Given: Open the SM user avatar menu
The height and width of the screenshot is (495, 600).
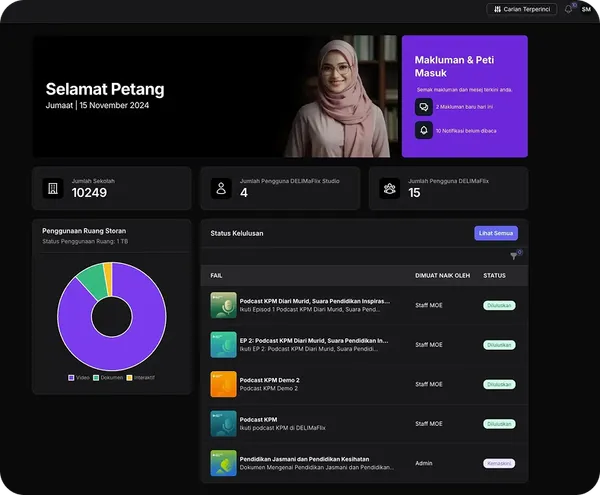Looking at the screenshot, I should tap(586, 9).
